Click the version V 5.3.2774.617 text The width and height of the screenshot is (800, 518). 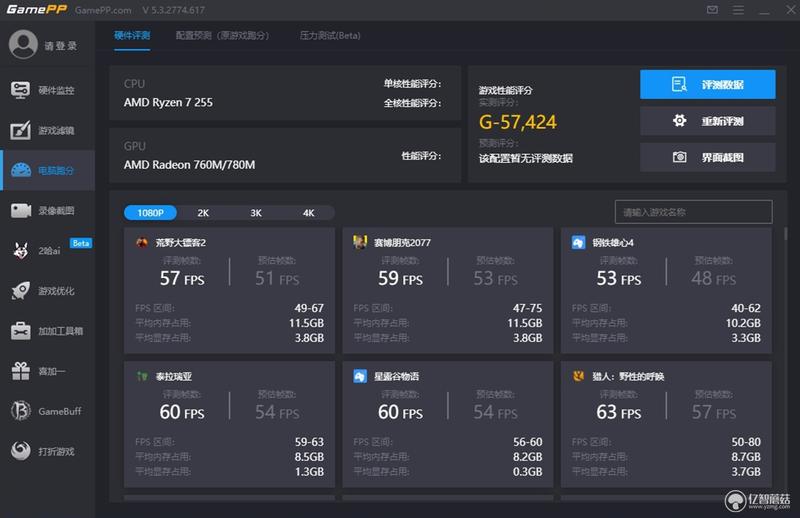click(x=173, y=10)
